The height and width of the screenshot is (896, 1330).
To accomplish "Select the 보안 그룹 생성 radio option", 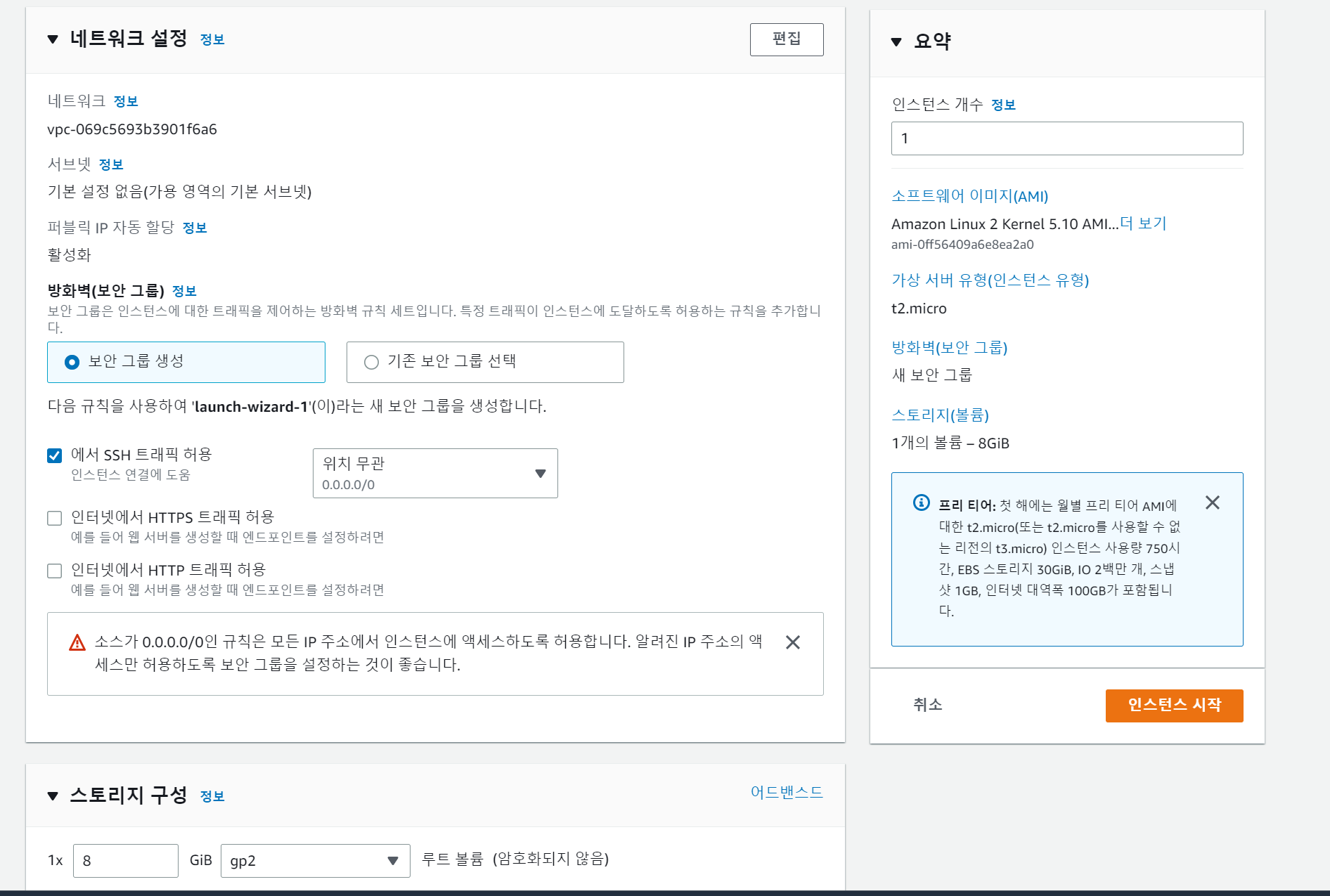I will [x=186, y=362].
